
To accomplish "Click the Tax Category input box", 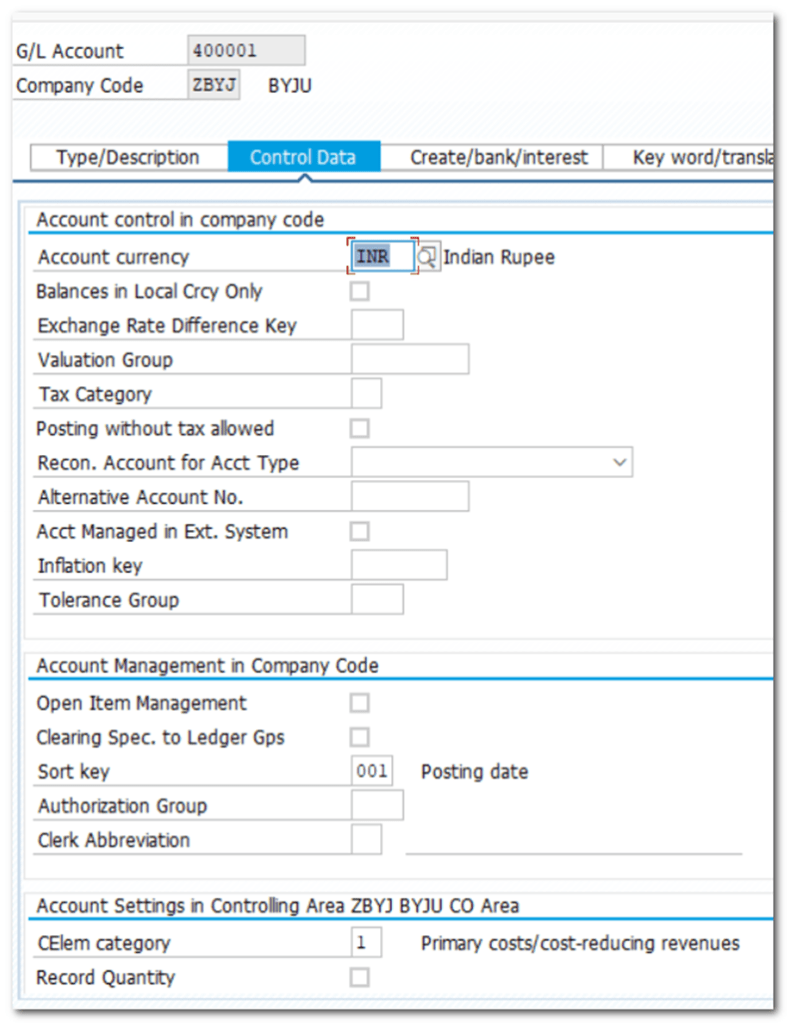I will (x=366, y=394).
